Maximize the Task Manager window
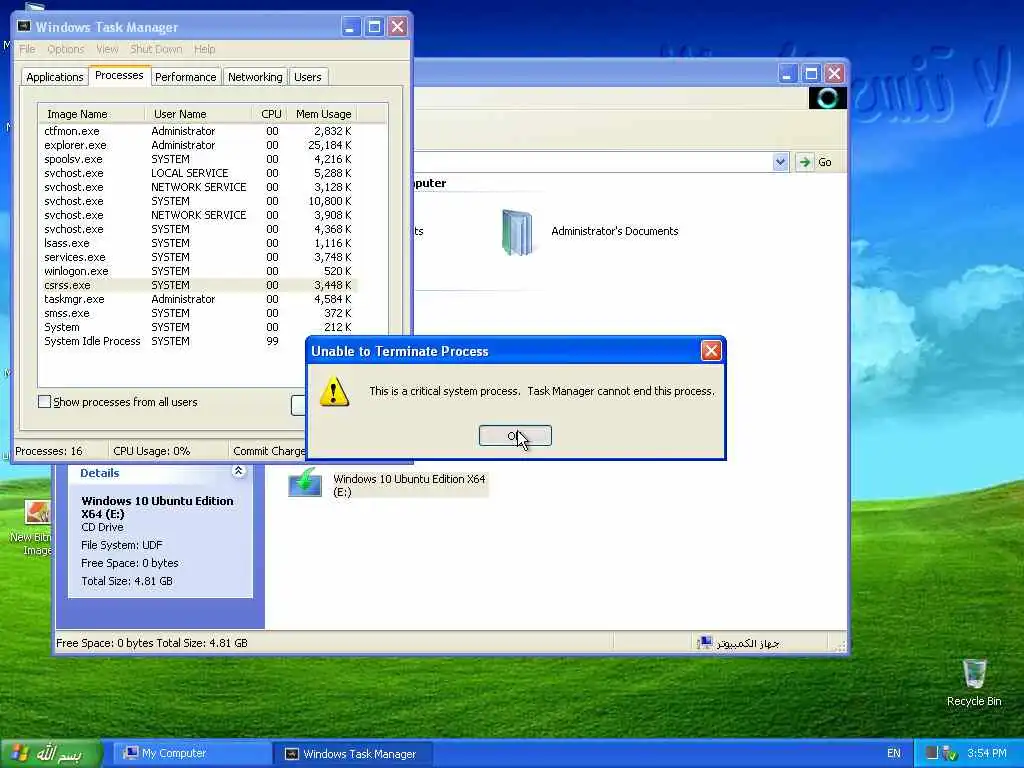 pos(374,27)
